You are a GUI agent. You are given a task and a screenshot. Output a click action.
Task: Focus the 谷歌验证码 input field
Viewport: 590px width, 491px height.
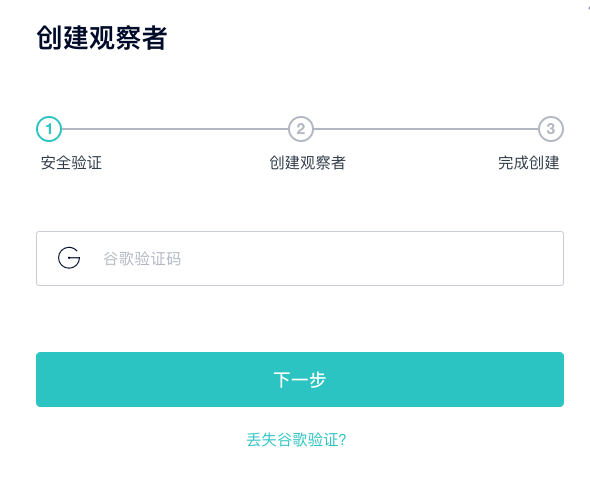(300, 258)
